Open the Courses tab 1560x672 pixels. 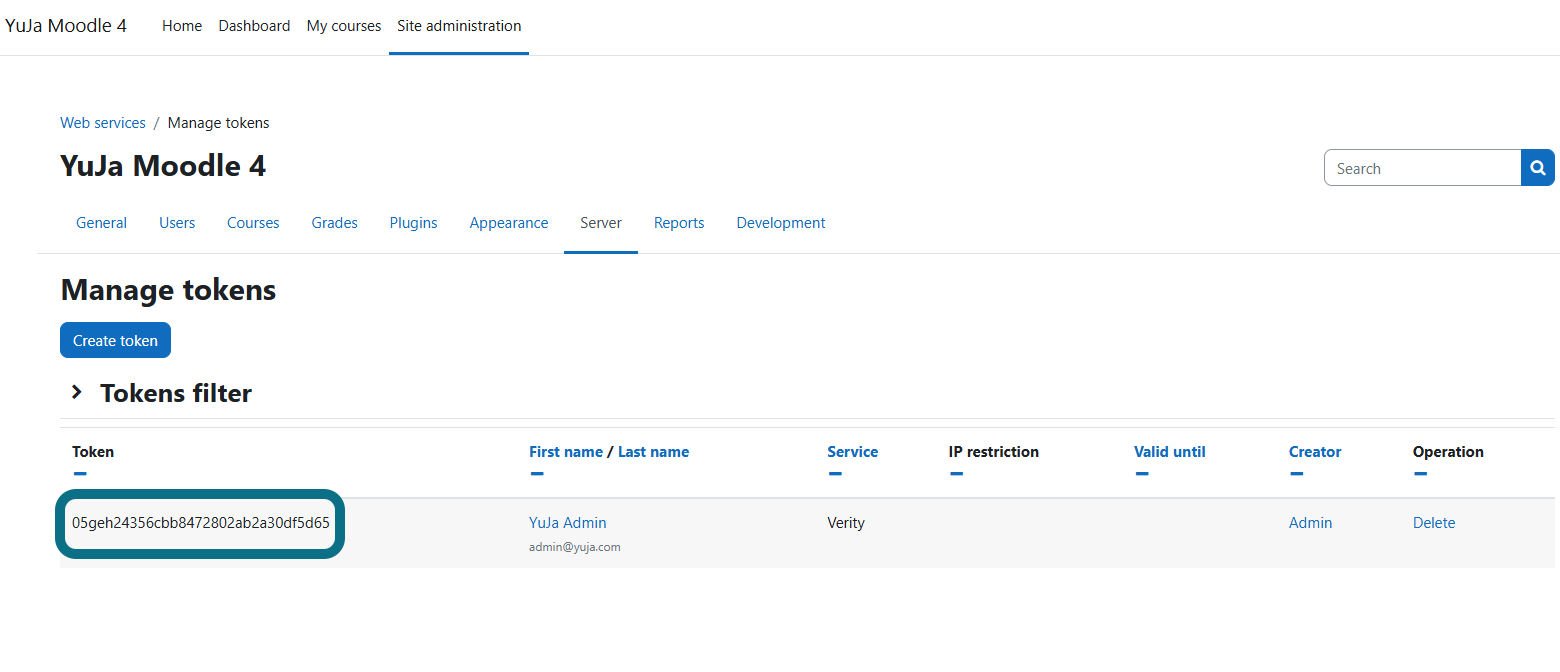pos(253,223)
